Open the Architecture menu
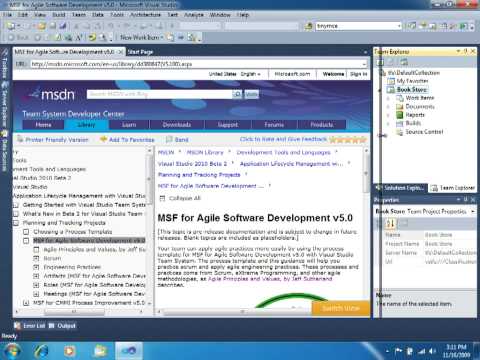 [145, 15]
